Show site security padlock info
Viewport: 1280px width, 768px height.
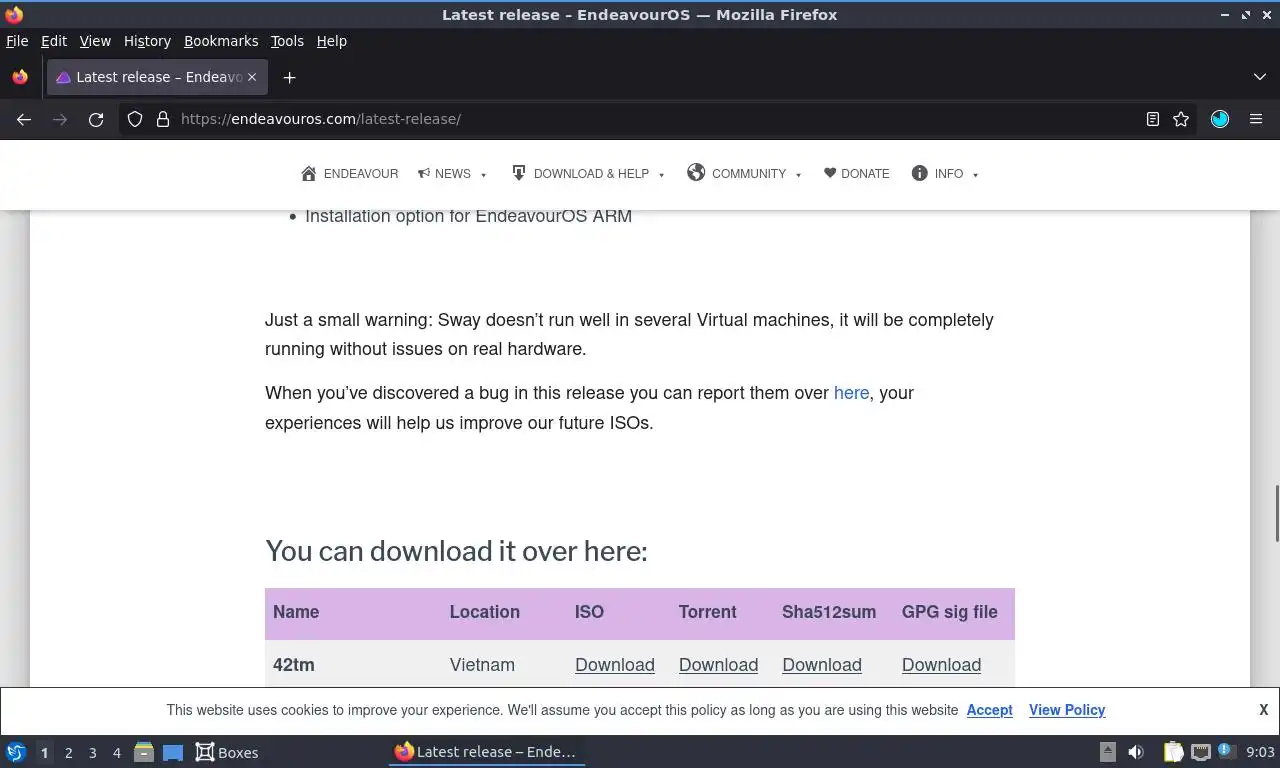tap(163, 119)
